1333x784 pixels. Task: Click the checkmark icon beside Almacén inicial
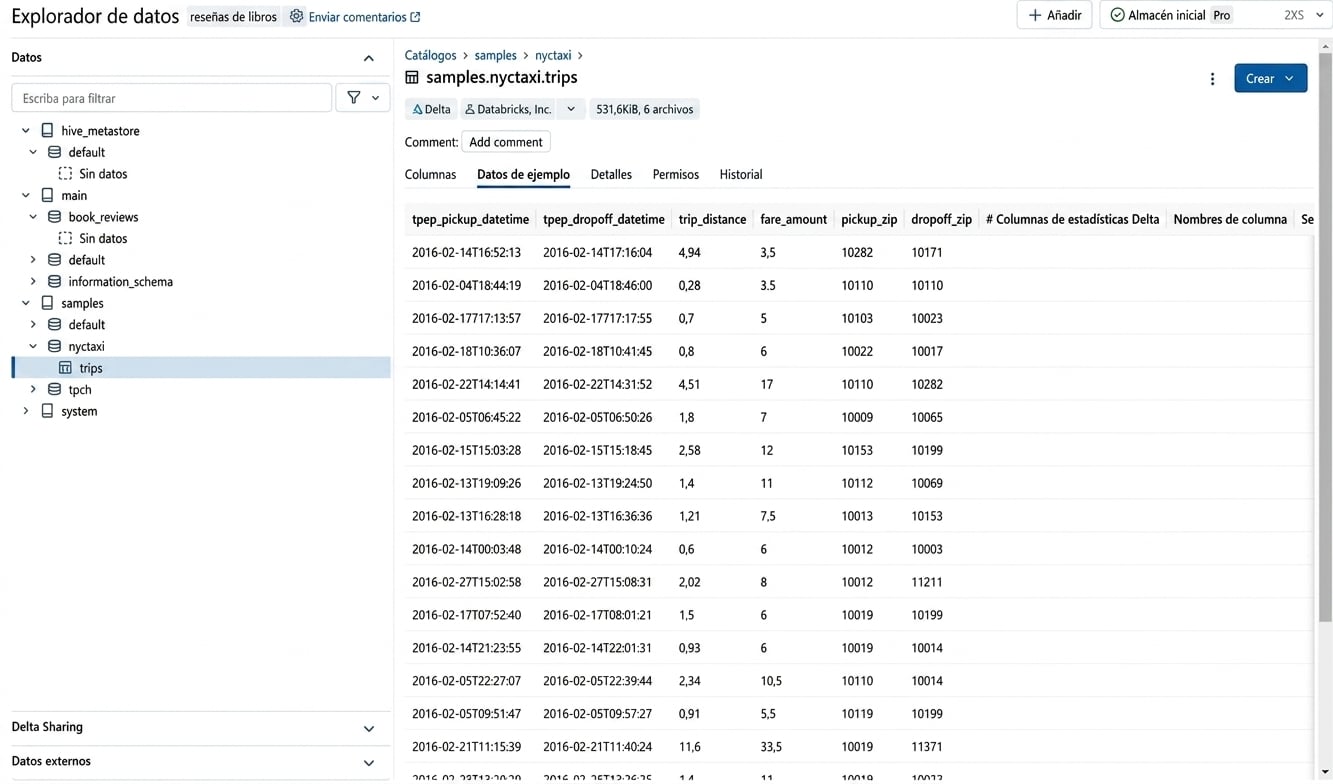(x=1117, y=15)
